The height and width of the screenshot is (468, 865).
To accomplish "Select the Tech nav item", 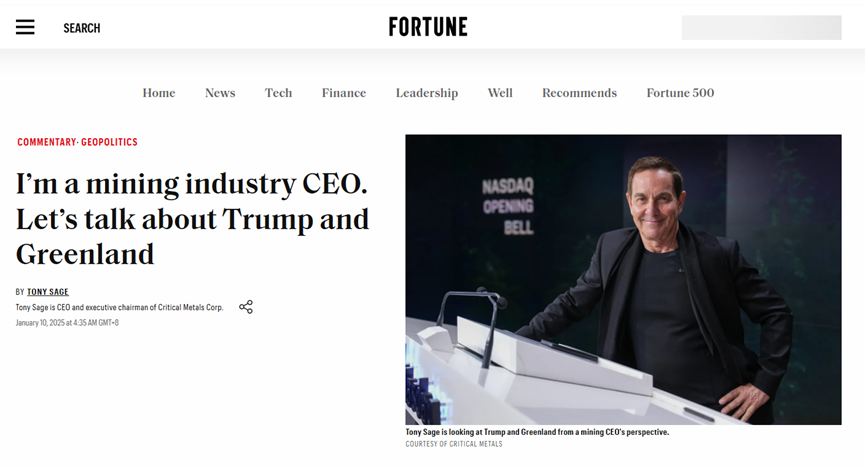I will 278,93.
